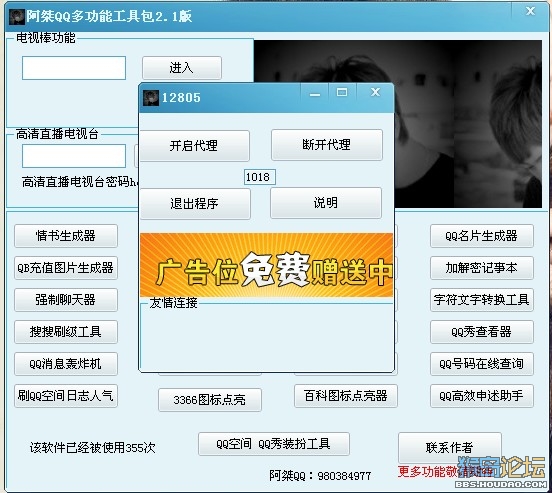Click the main toolkit title bar icon

pos(17,17)
